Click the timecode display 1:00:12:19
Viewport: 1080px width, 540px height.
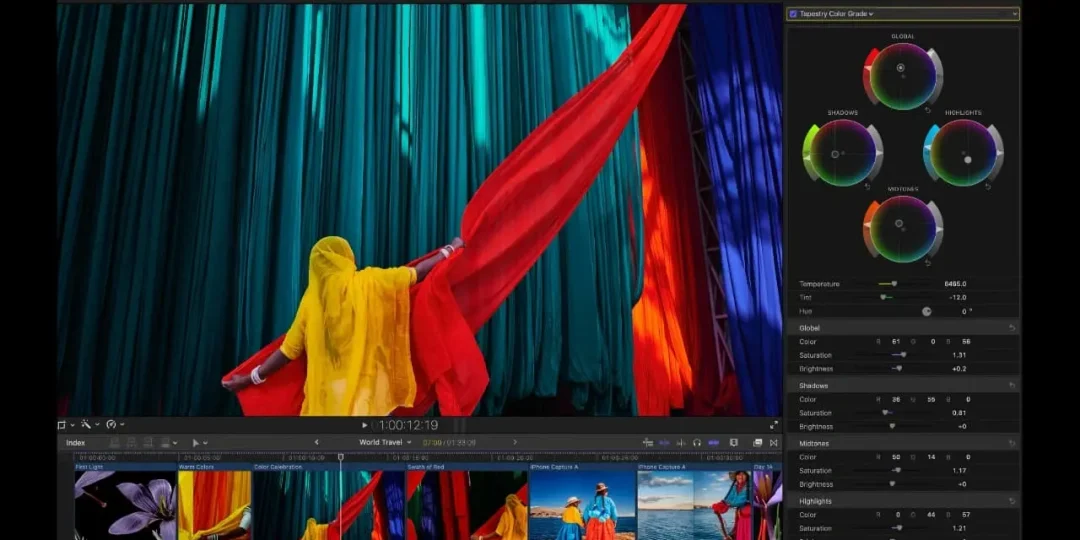[x=406, y=426]
